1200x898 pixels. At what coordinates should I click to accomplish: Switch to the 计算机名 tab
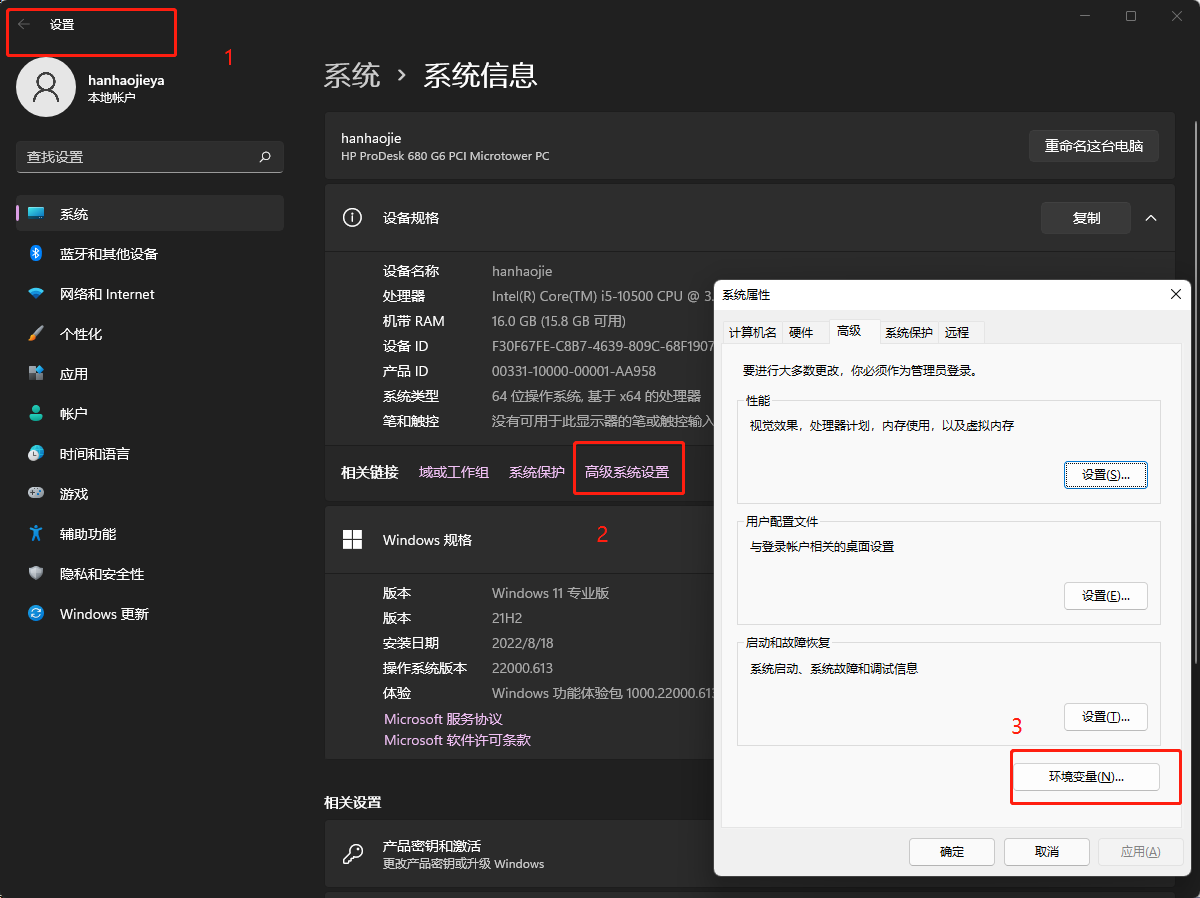pos(753,333)
